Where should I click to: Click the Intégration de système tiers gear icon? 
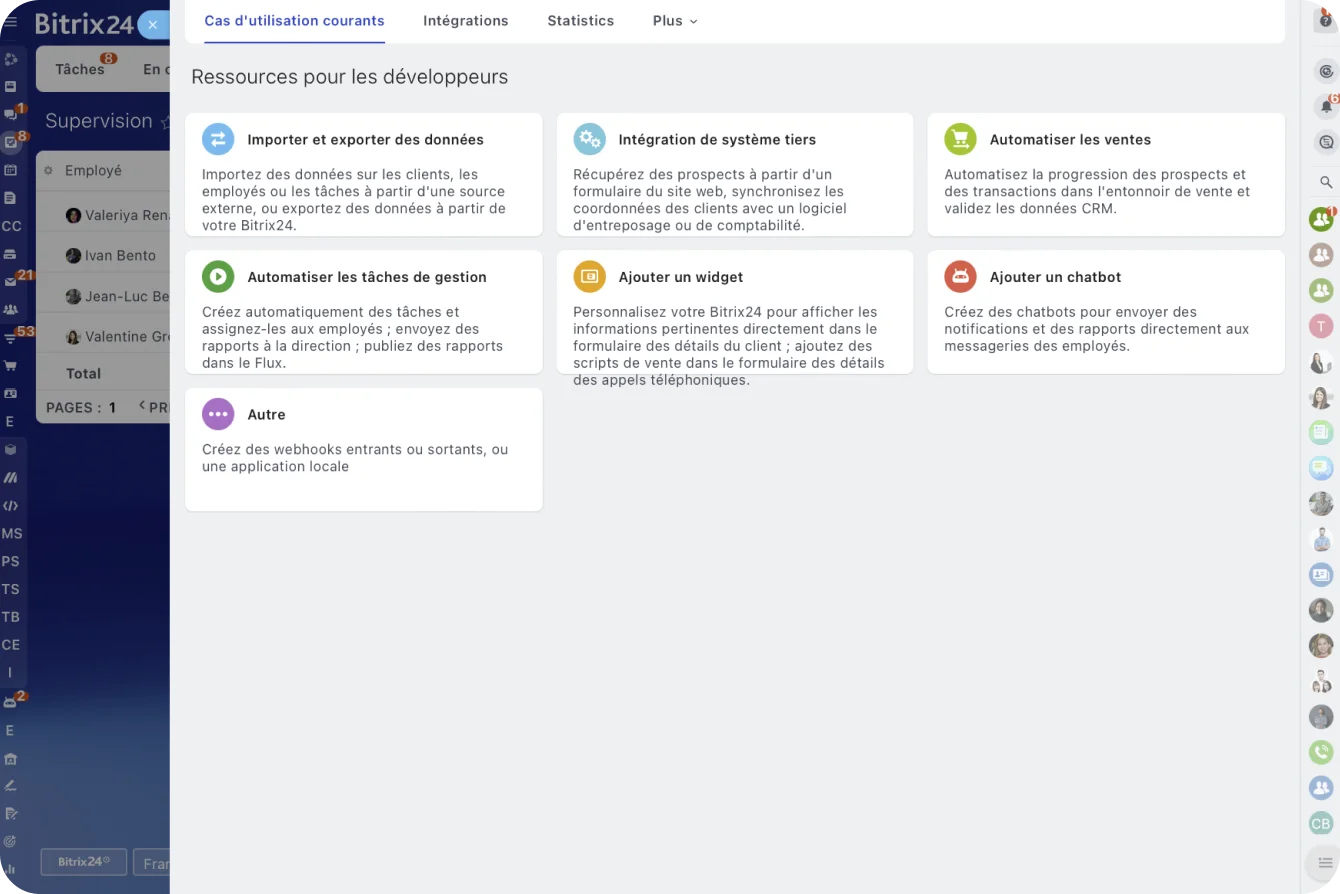tap(589, 139)
